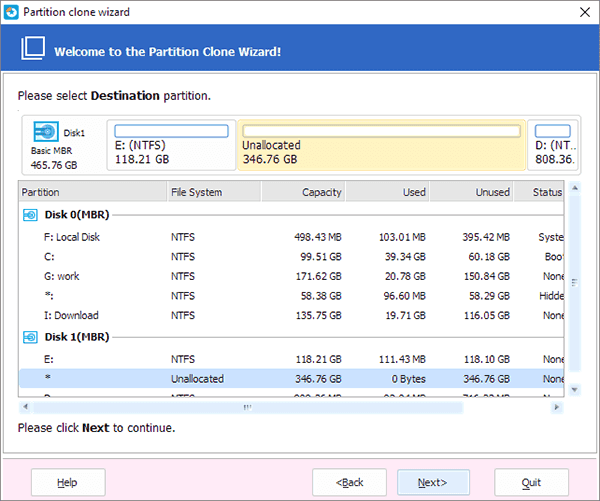Click the 0 Bytes used cell
The width and height of the screenshot is (600, 501).
(408, 379)
